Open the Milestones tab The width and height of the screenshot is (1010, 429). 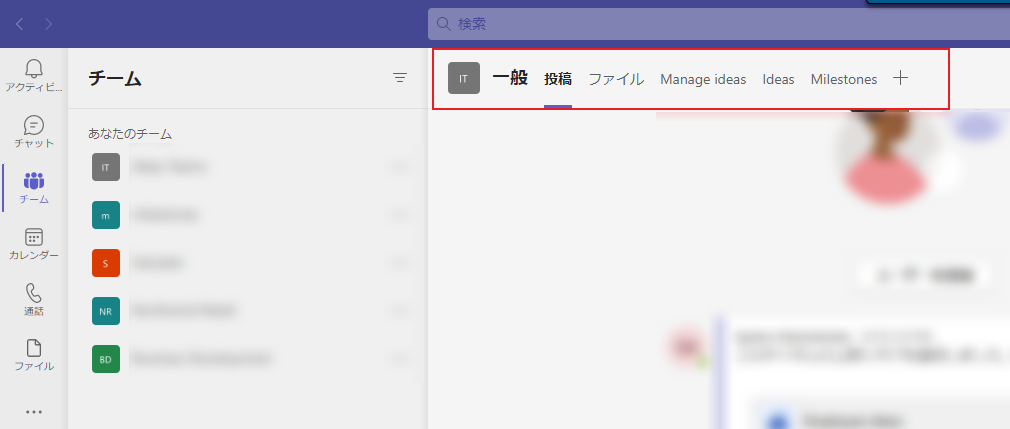pos(844,79)
